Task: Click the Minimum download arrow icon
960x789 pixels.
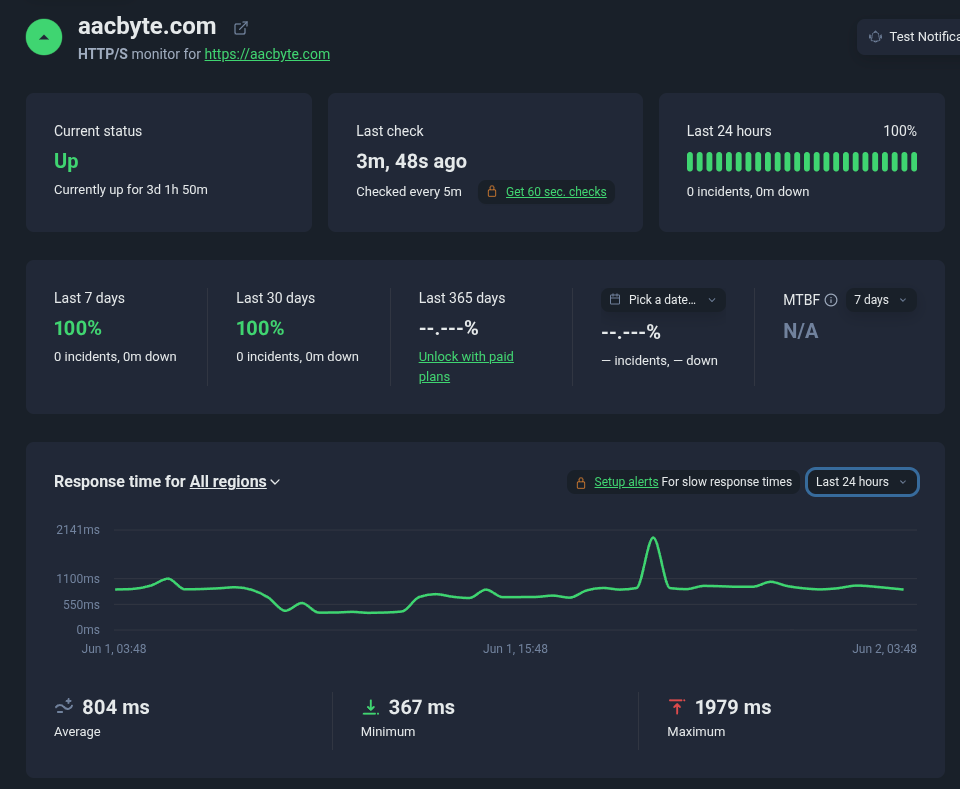Action: (370, 707)
